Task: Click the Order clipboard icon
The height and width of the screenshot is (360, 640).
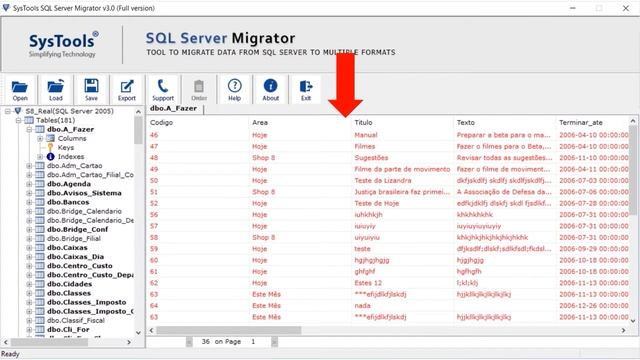Action: [x=199, y=89]
